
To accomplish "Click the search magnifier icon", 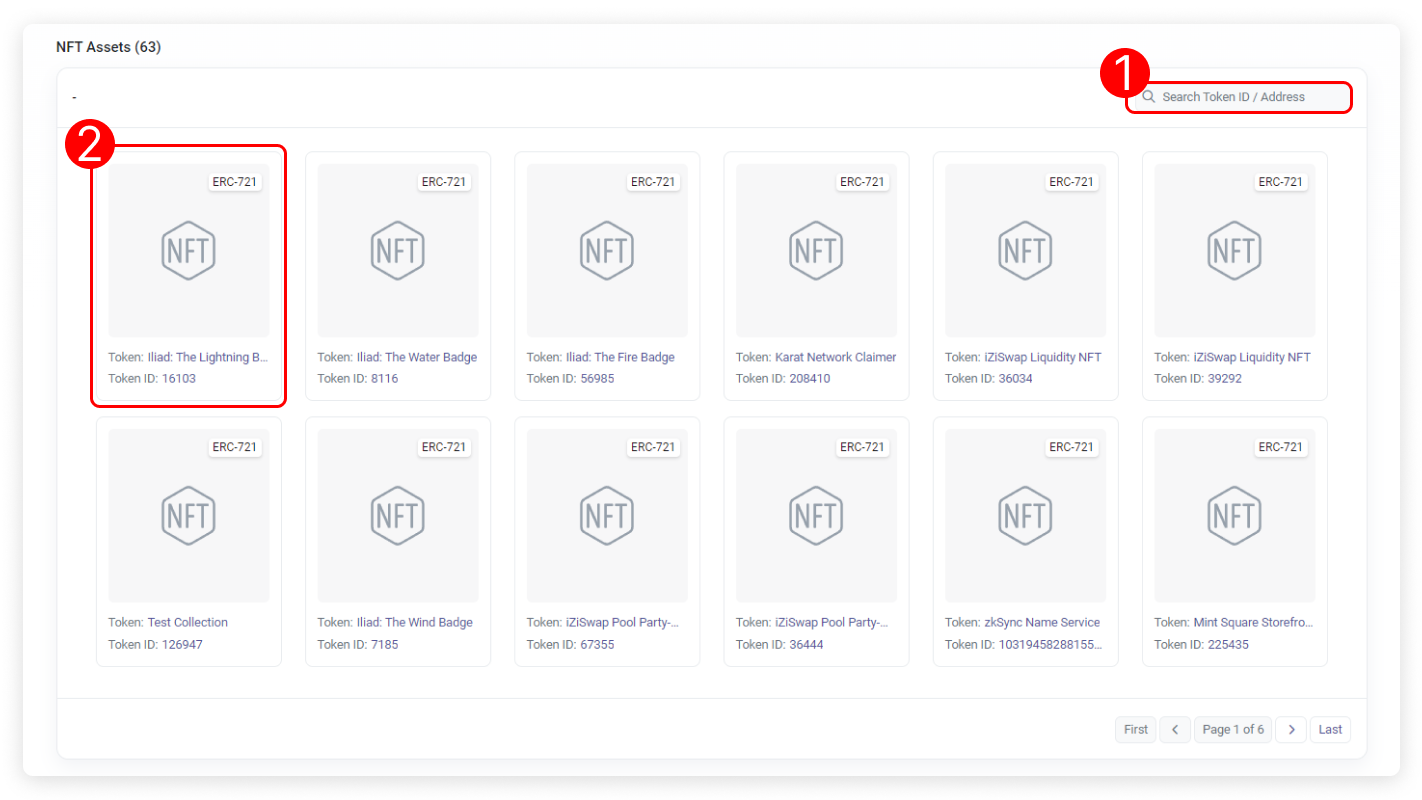I will click(x=1149, y=97).
